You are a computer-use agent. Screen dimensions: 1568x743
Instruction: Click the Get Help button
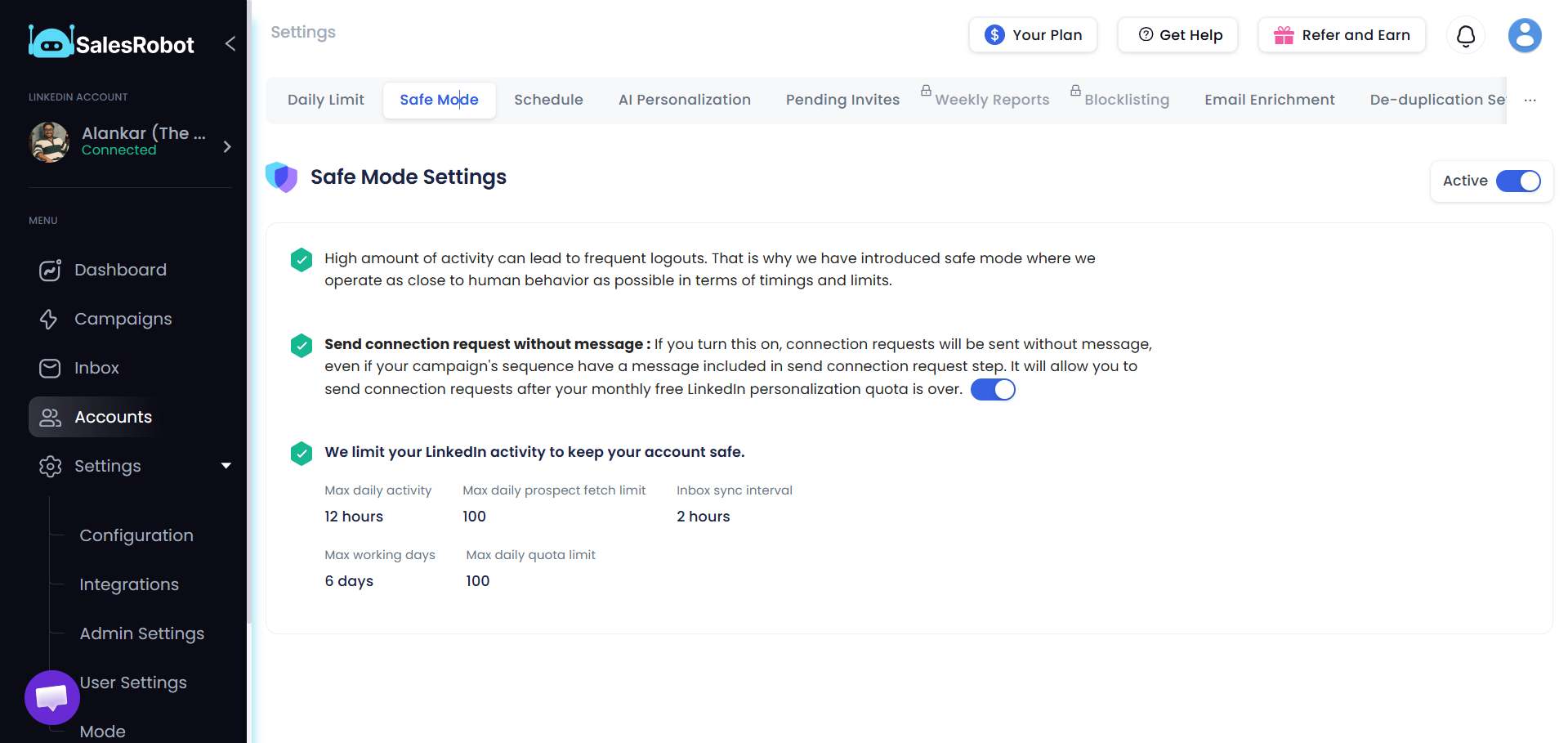point(1177,35)
